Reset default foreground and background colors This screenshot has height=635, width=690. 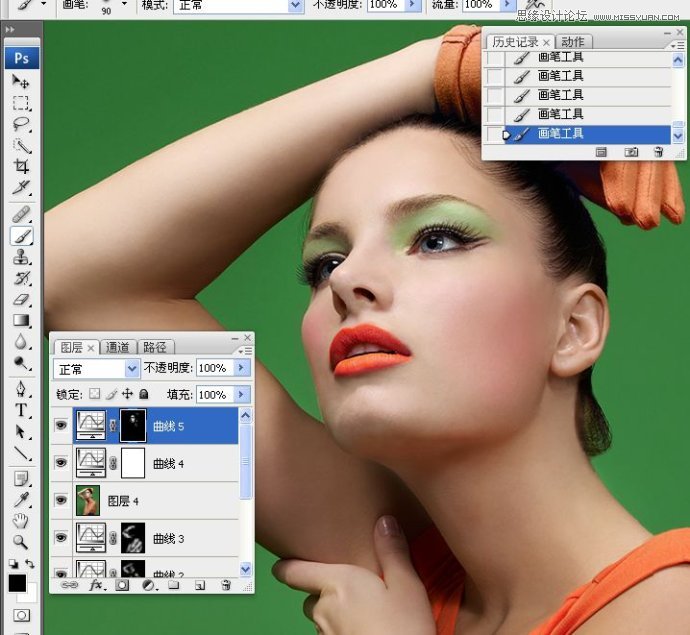pos(13,564)
